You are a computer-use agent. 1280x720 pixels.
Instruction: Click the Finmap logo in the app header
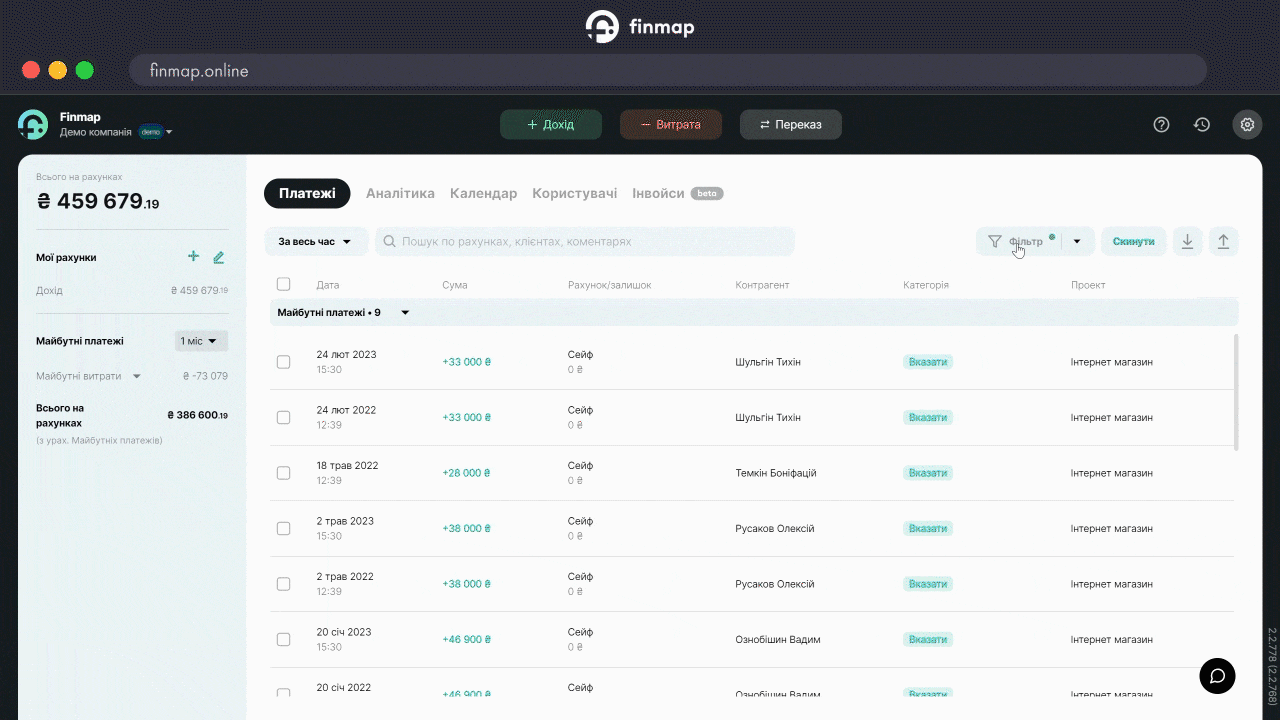[x=33, y=124]
